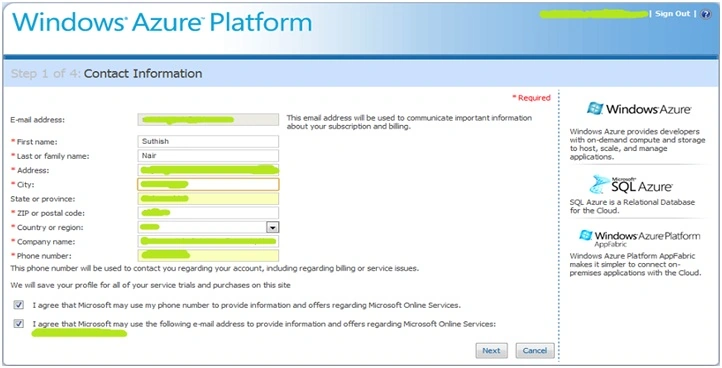Click the Cancel button
This screenshot has height=368, width=722.
pyautogui.click(x=535, y=350)
